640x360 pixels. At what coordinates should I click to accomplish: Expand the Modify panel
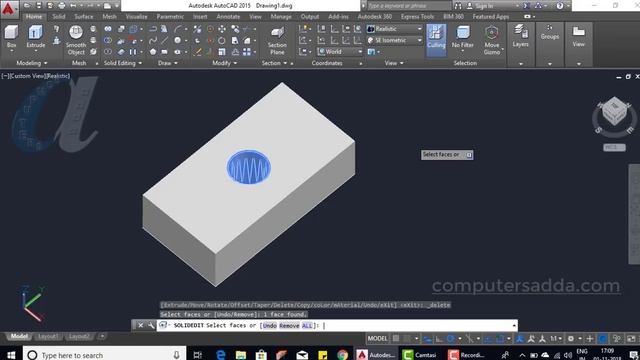point(224,63)
